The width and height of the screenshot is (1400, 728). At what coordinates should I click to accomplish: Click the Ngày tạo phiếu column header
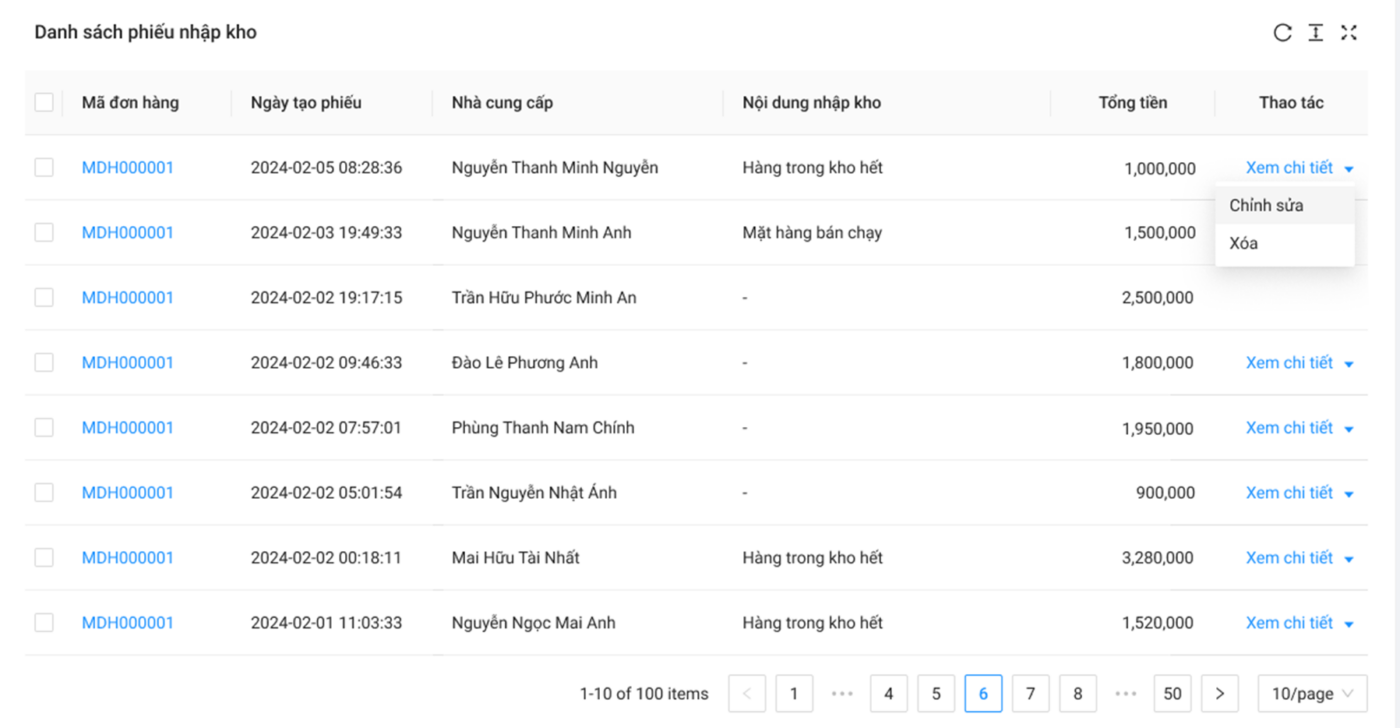pyautogui.click(x=306, y=102)
